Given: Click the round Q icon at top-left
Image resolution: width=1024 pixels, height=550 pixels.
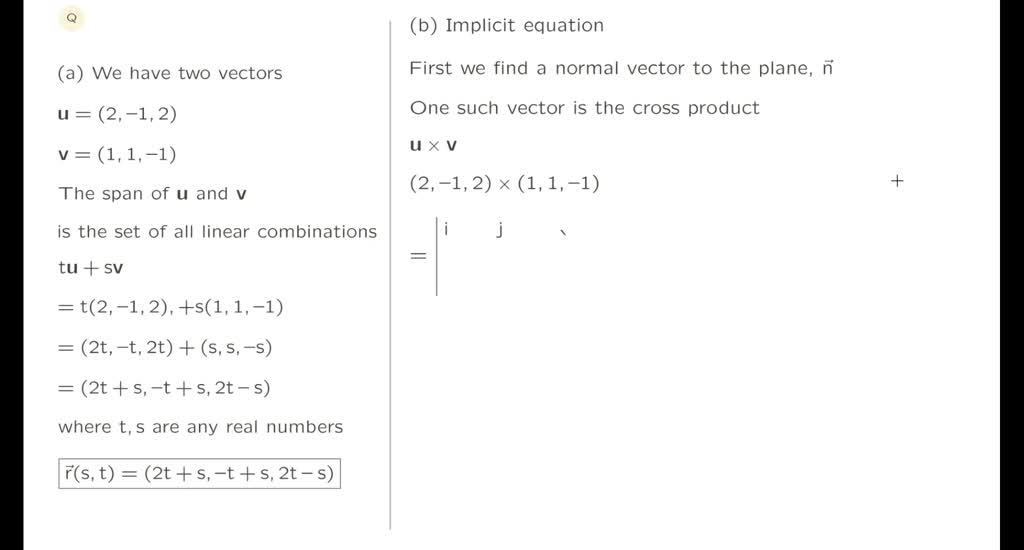Looking at the screenshot, I should [72, 18].
